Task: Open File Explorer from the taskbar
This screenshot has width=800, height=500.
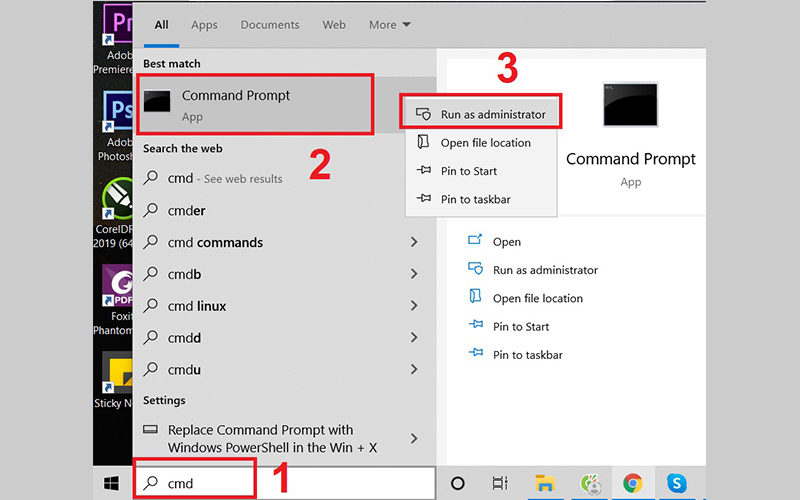Action: (x=545, y=483)
